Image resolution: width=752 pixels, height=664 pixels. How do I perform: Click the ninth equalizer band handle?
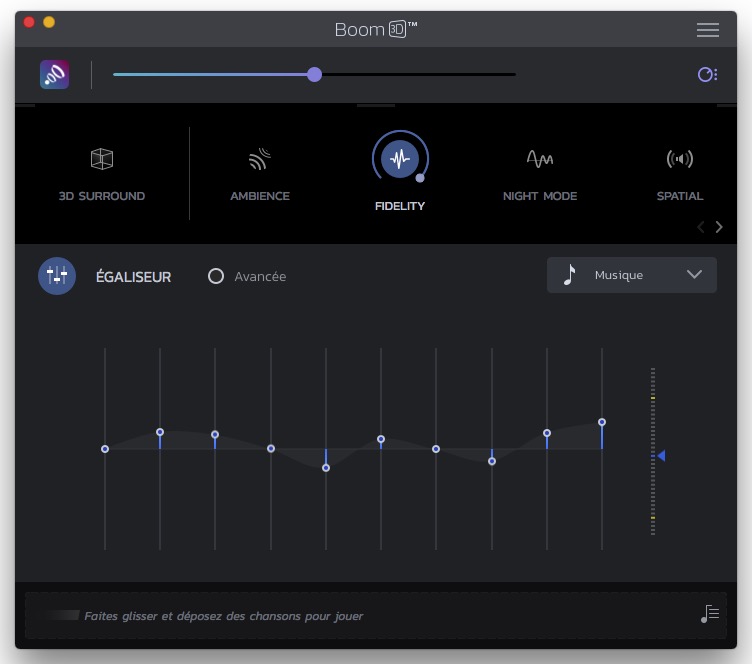pyautogui.click(x=547, y=433)
